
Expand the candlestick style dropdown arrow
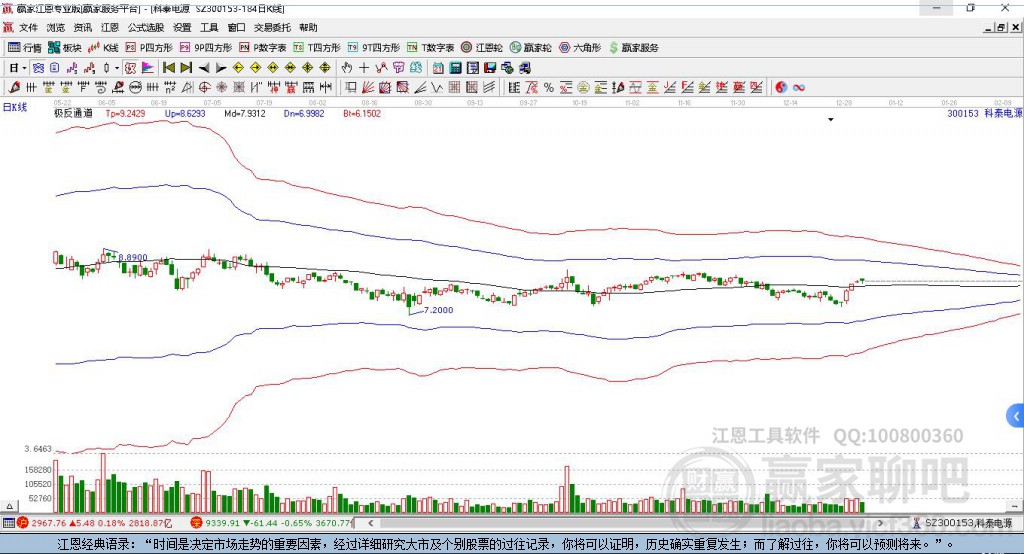(x=117, y=68)
